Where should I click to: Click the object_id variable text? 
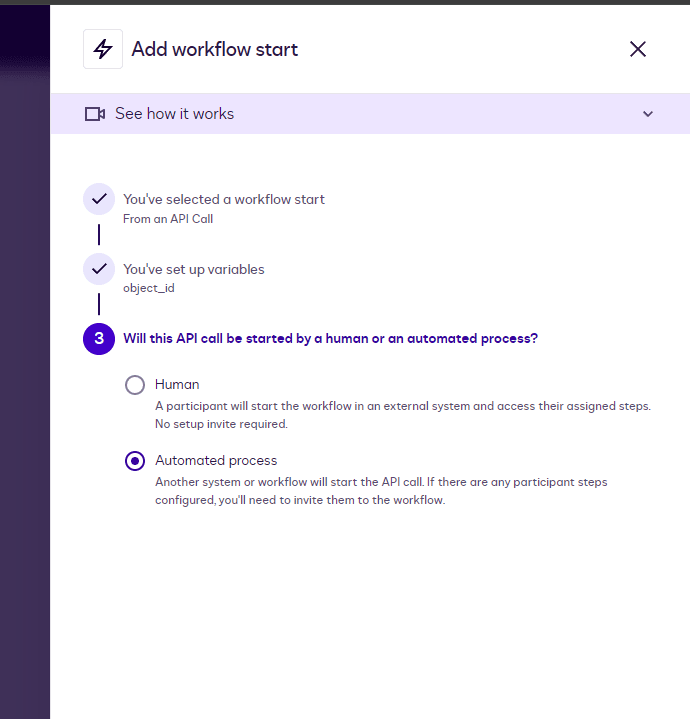pos(150,289)
